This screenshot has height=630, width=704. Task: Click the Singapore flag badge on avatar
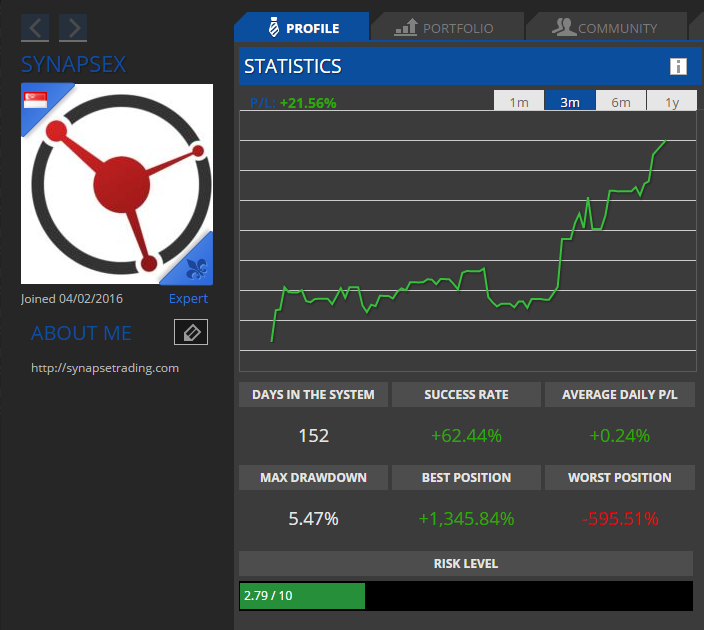click(40, 98)
